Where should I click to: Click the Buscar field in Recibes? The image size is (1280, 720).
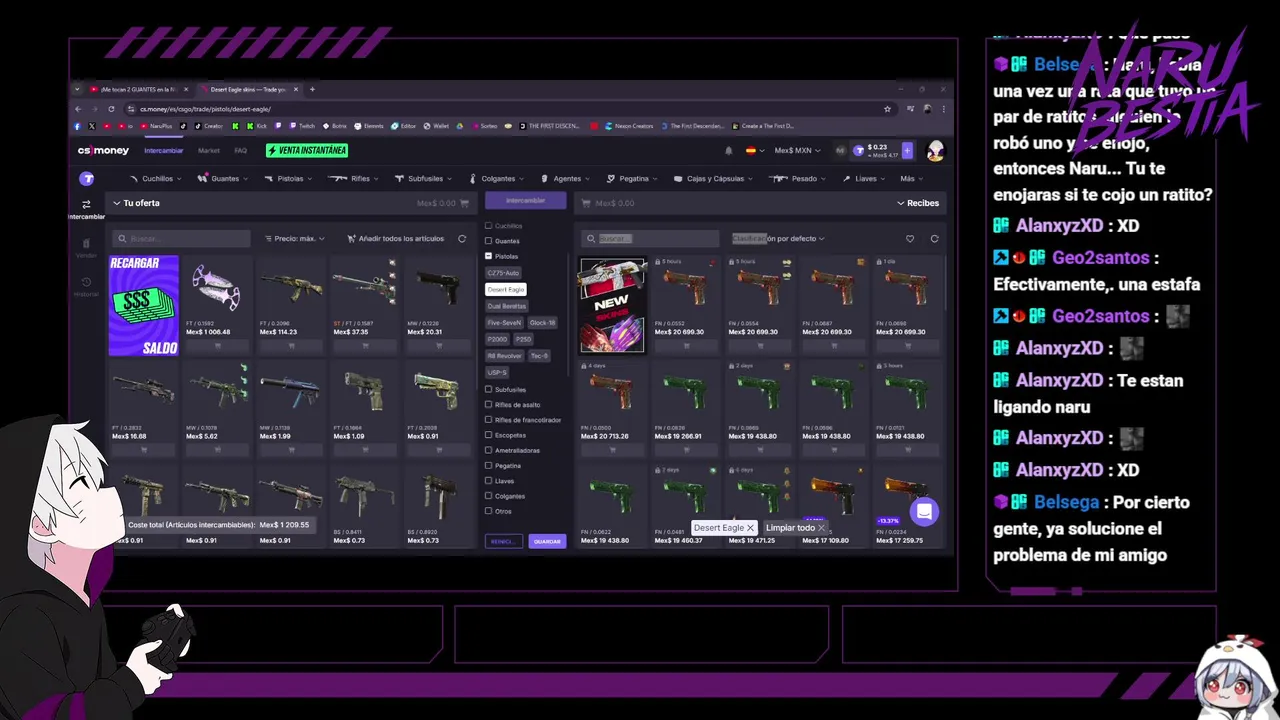(650, 239)
